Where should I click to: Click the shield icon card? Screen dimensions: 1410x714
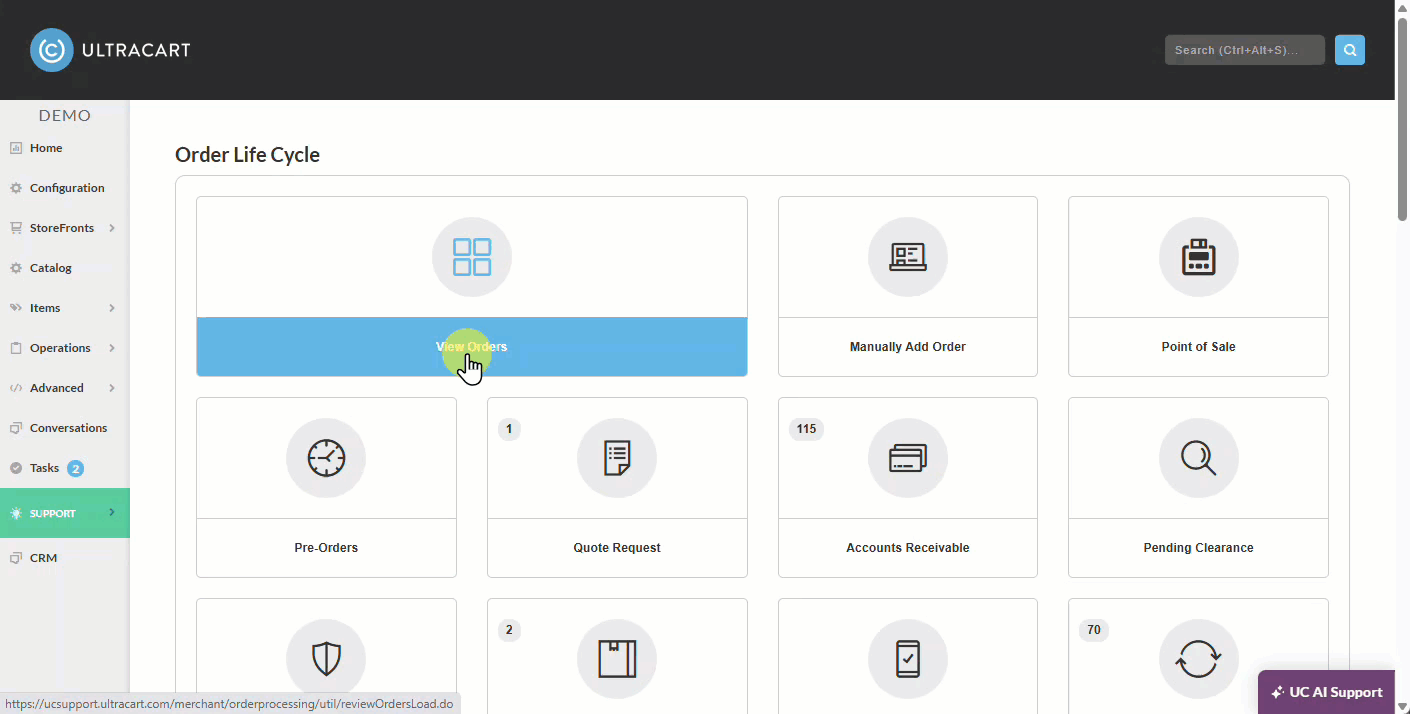(326, 659)
